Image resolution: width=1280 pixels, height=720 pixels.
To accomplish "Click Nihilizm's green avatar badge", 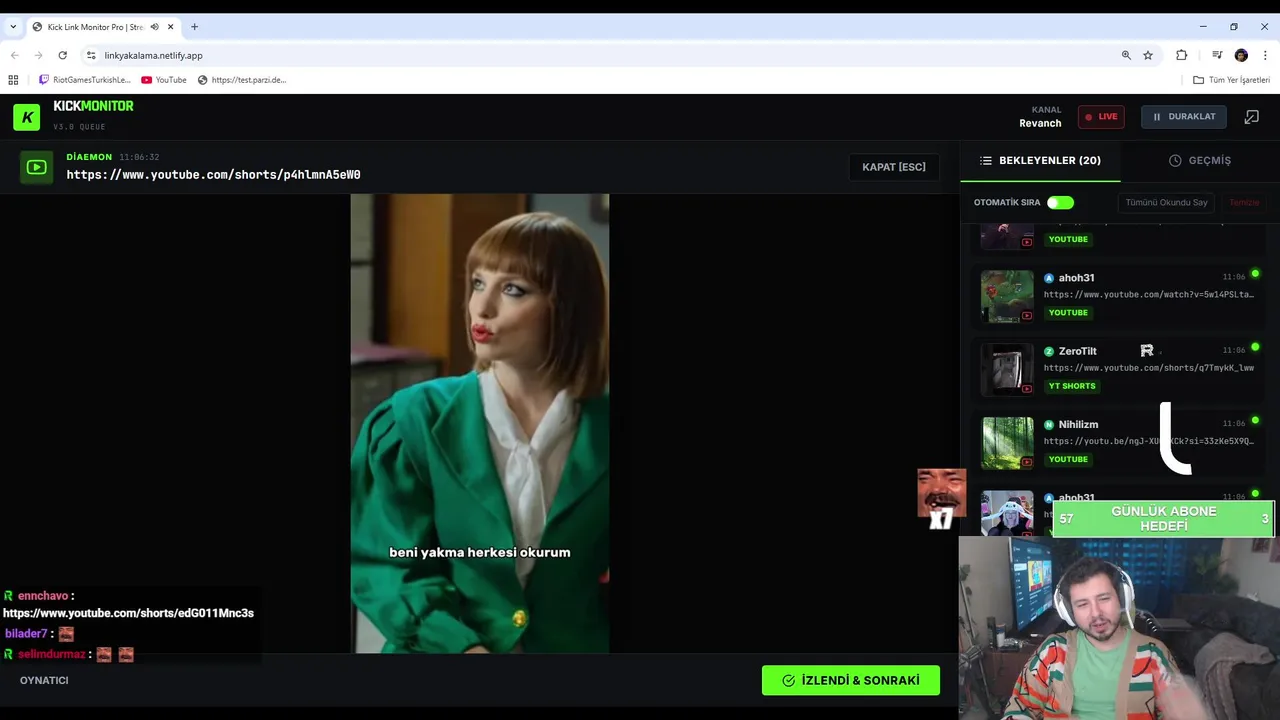I will (1049, 424).
